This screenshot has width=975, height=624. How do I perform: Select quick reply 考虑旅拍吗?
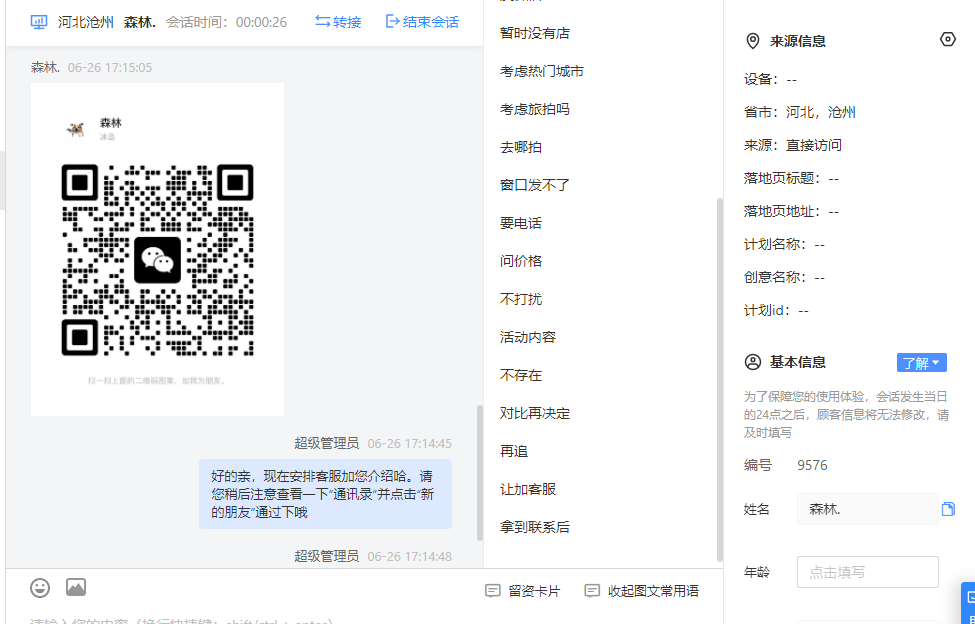pyautogui.click(x=535, y=109)
